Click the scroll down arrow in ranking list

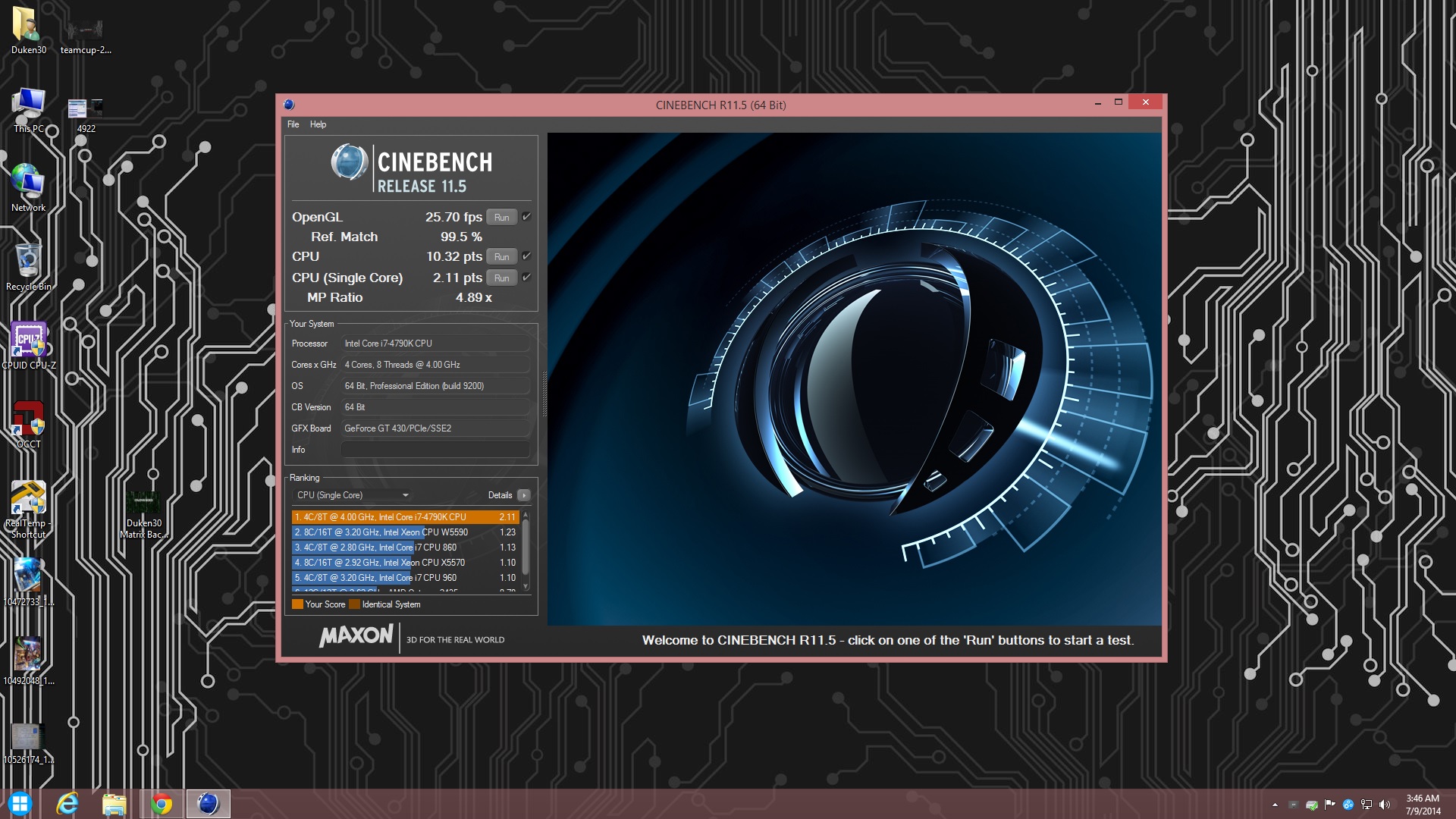[x=526, y=587]
